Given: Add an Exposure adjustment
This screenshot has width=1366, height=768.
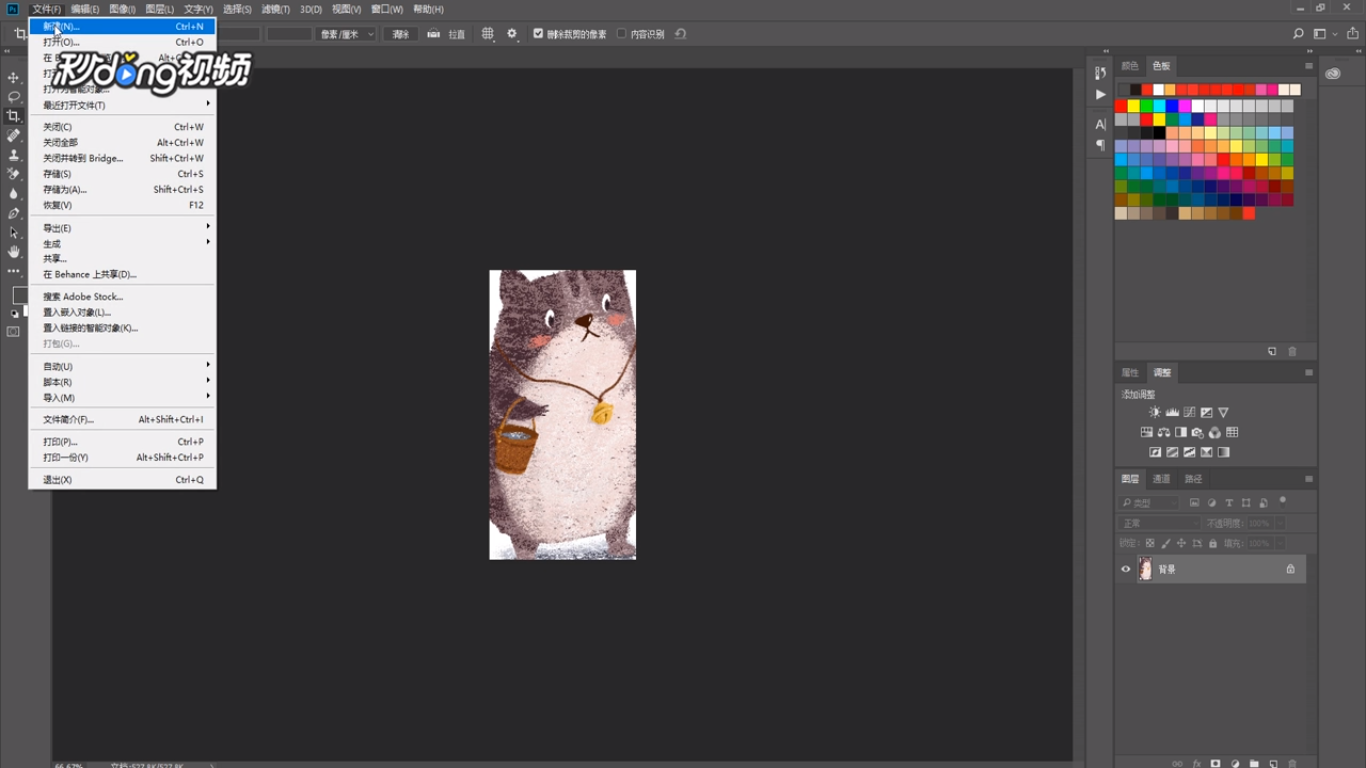Looking at the screenshot, I should [1206, 412].
